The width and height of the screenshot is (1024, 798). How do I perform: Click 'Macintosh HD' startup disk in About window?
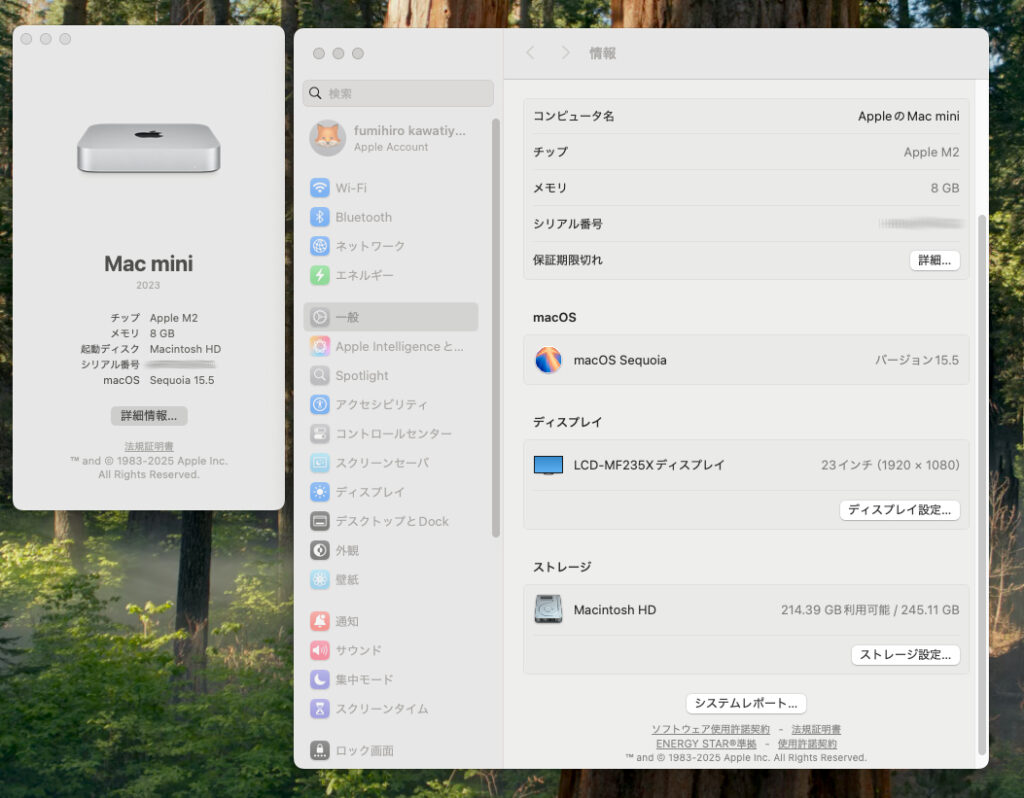pyautogui.click(x=185, y=349)
